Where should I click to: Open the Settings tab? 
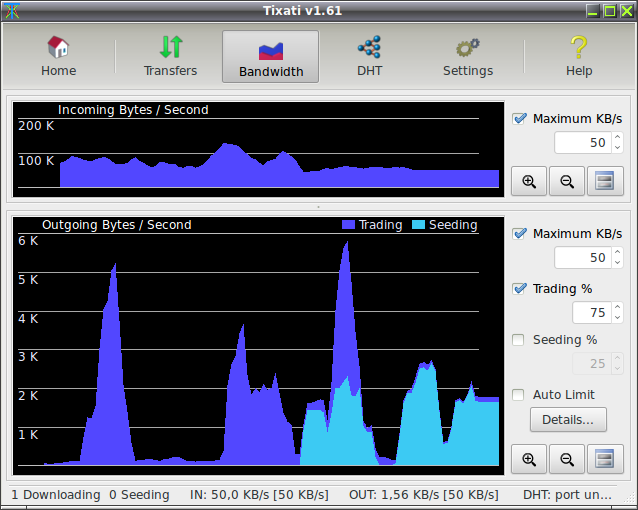tap(468, 56)
